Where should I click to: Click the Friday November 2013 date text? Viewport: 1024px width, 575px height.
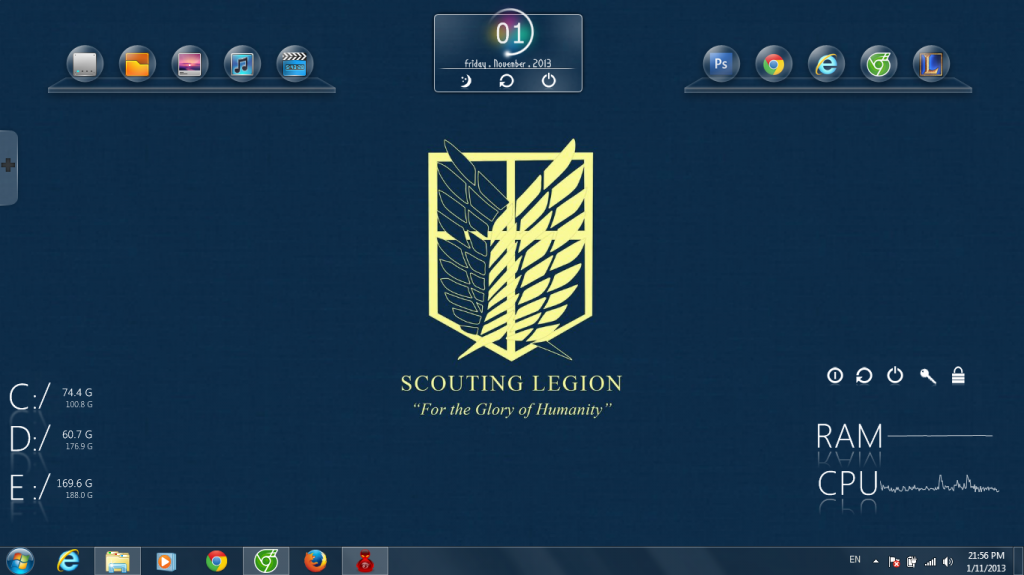507,63
